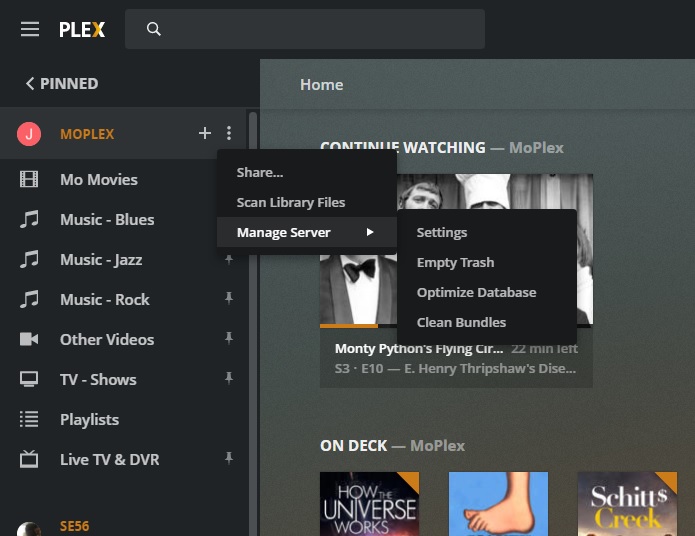The height and width of the screenshot is (536, 695).
Task: Open the hamburger navigation menu
Action: point(30,29)
